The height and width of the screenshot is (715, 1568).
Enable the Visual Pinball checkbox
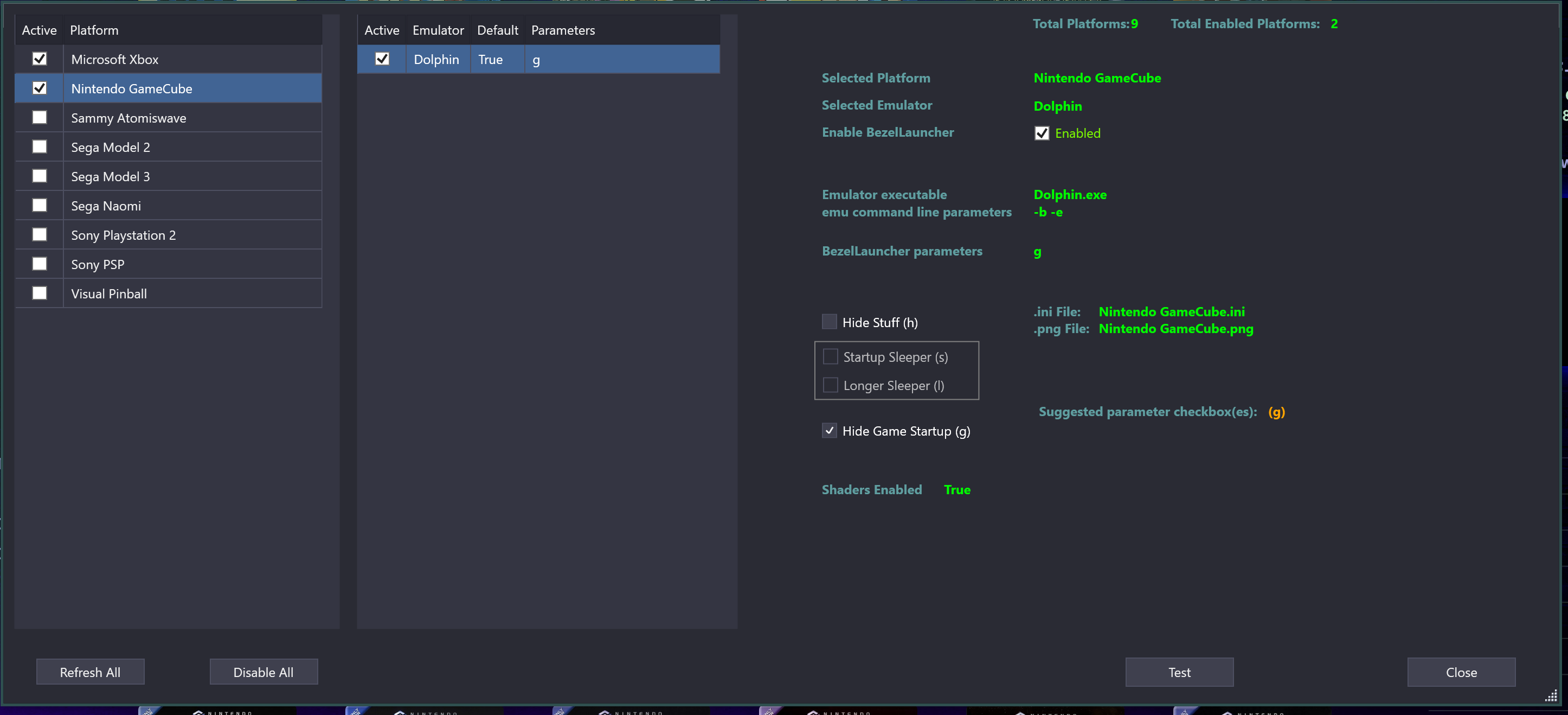coord(40,293)
